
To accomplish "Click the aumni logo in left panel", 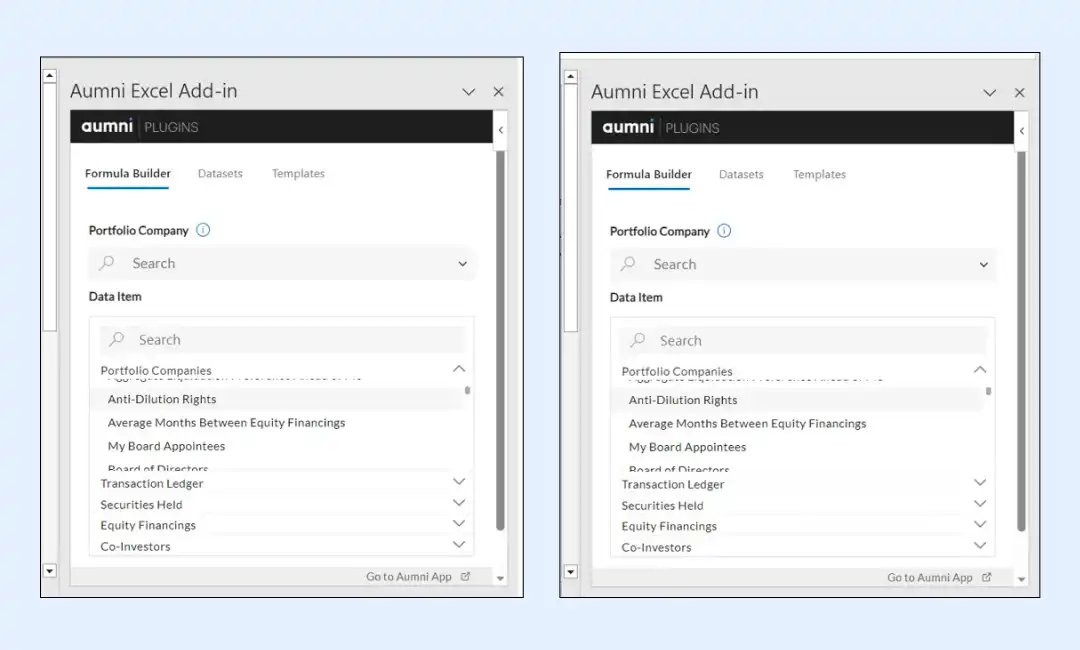I will click(107, 126).
